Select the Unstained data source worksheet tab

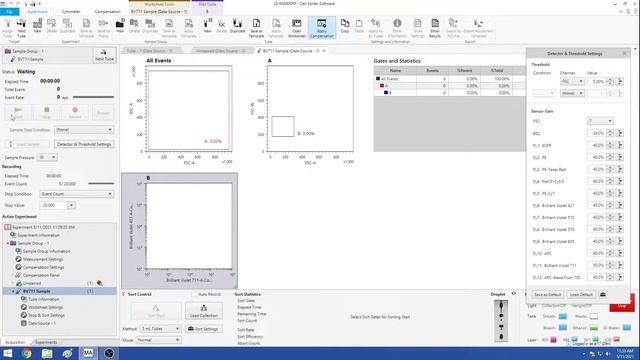[x=220, y=51]
